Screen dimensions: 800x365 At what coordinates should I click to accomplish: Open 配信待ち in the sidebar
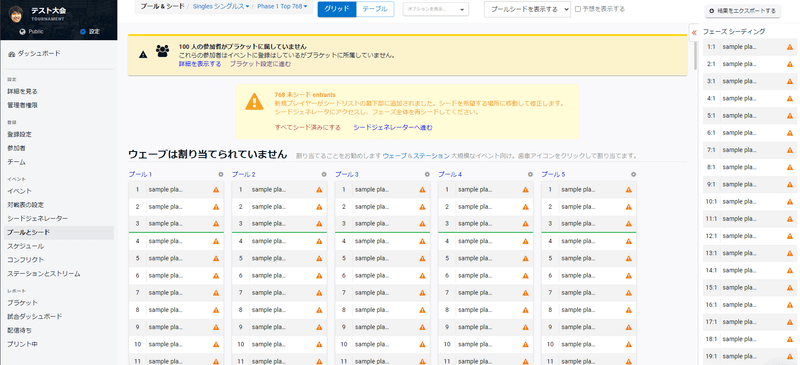tap(19, 330)
